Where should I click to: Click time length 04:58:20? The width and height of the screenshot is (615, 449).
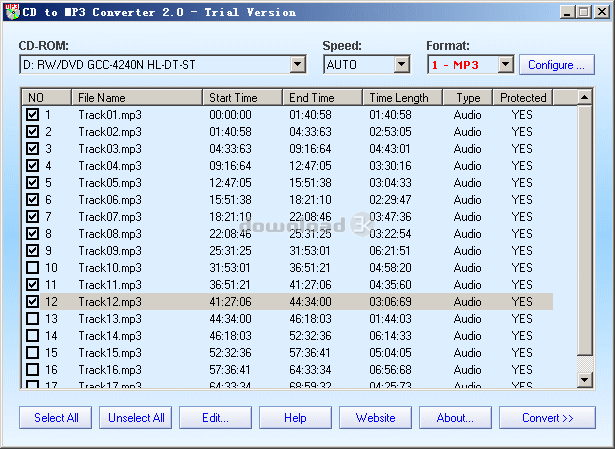[x=390, y=268]
